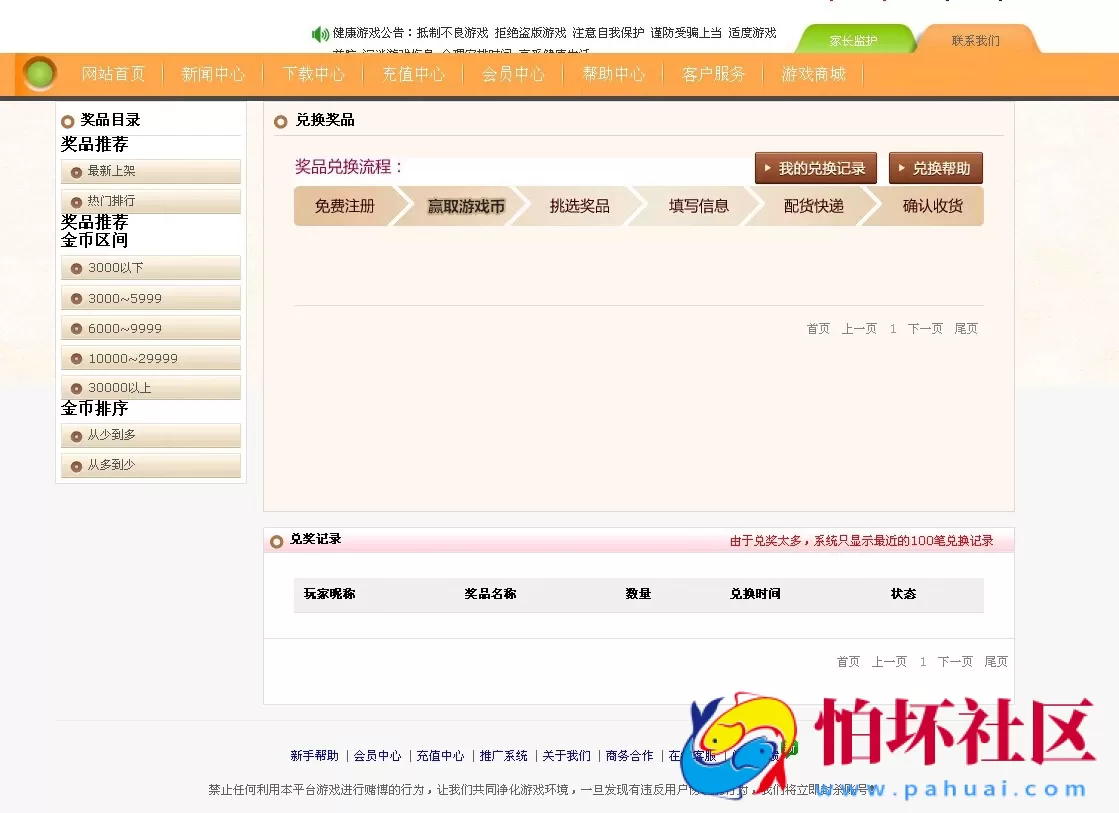The height and width of the screenshot is (813, 1119).
Task: Select the 热门排行 sidebar item
Action: click(x=150, y=201)
